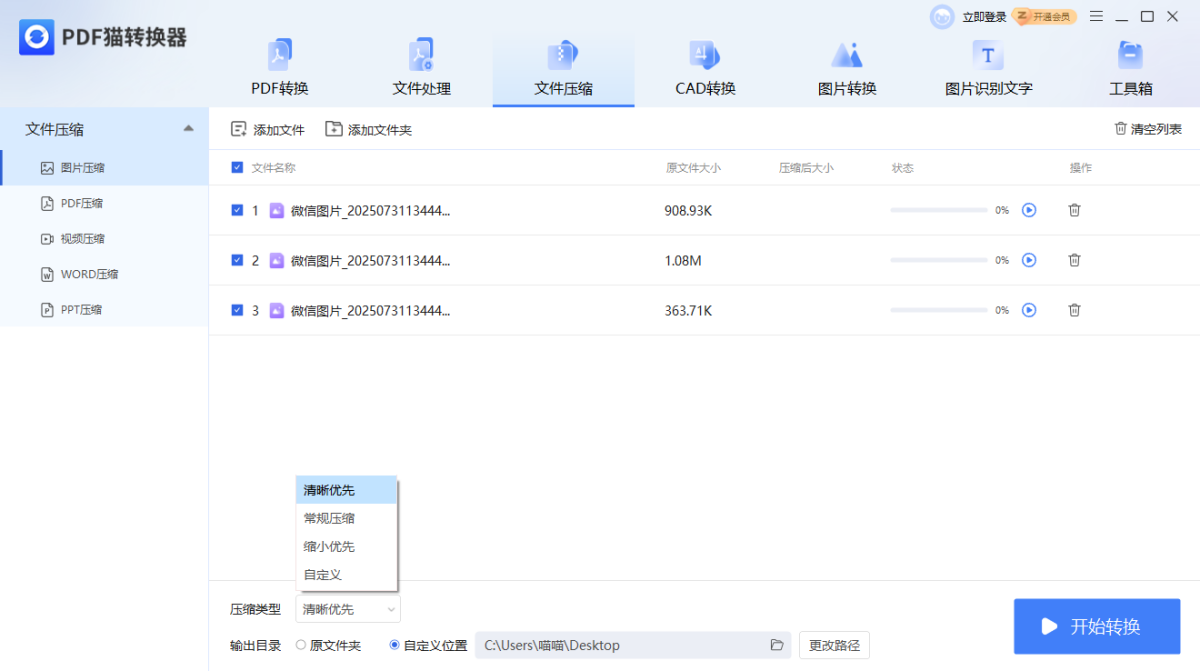Open the 工具箱 toolbox icon

[1130, 56]
